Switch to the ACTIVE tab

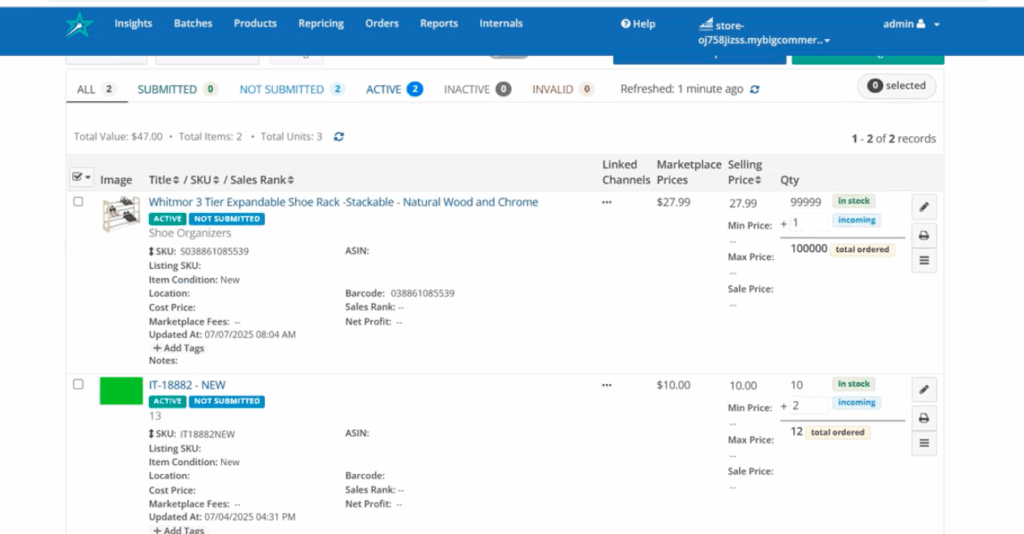coord(394,89)
